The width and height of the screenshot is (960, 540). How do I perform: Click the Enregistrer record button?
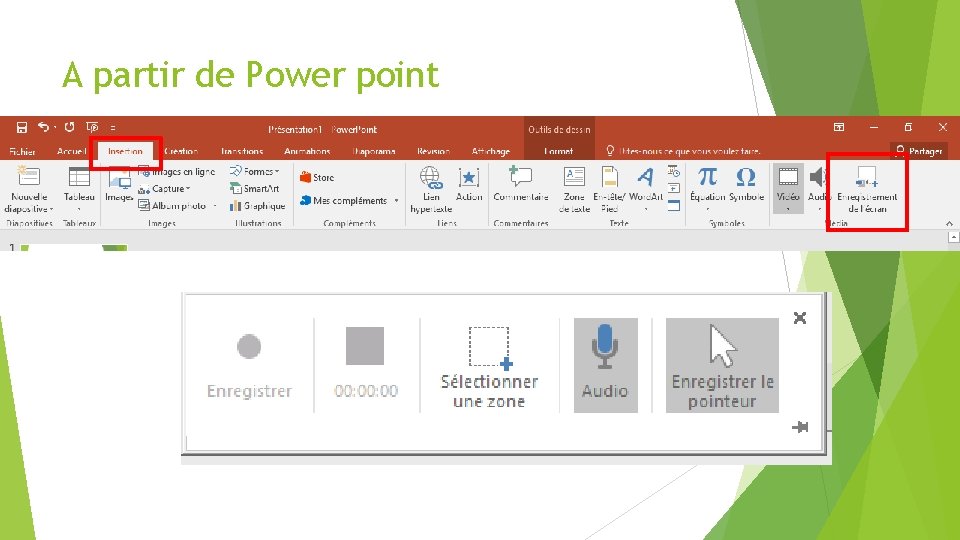click(249, 365)
